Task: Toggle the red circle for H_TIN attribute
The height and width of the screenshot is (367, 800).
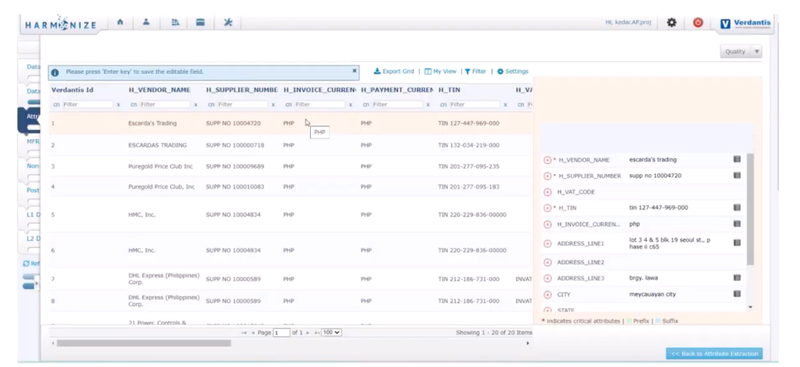Action: (547, 208)
